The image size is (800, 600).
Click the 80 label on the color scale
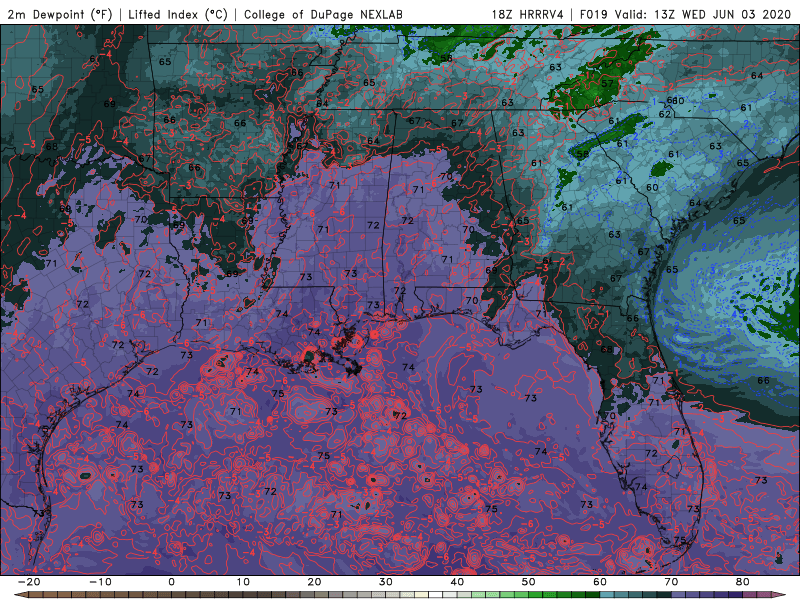pyautogui.click(x=743, y=582)
